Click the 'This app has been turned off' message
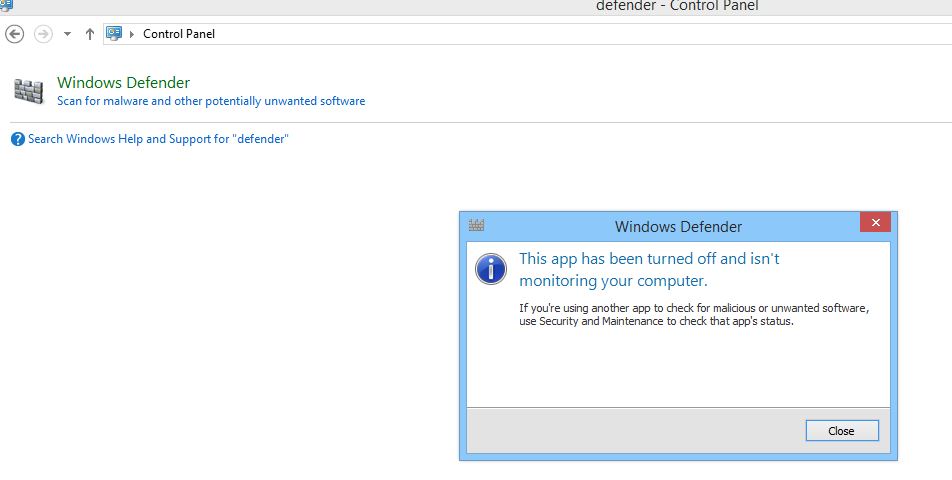 pos(649,269)
